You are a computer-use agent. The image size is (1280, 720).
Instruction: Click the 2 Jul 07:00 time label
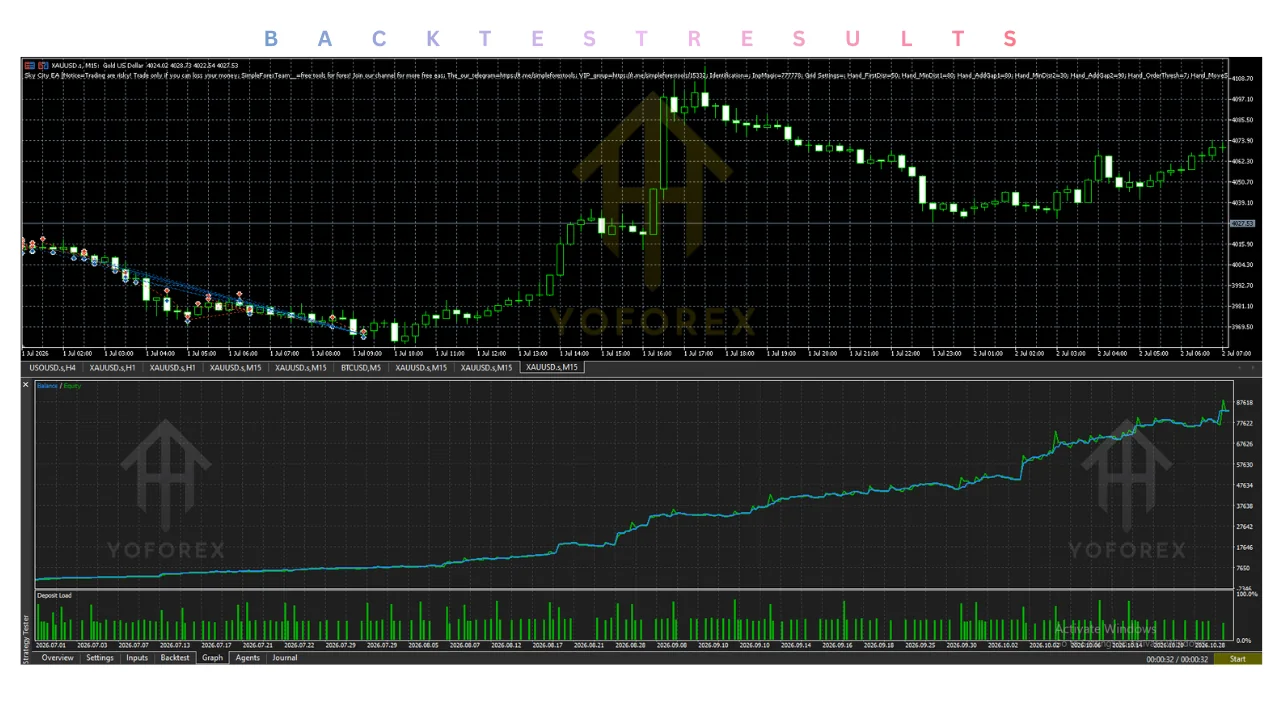pos(1236,353)
